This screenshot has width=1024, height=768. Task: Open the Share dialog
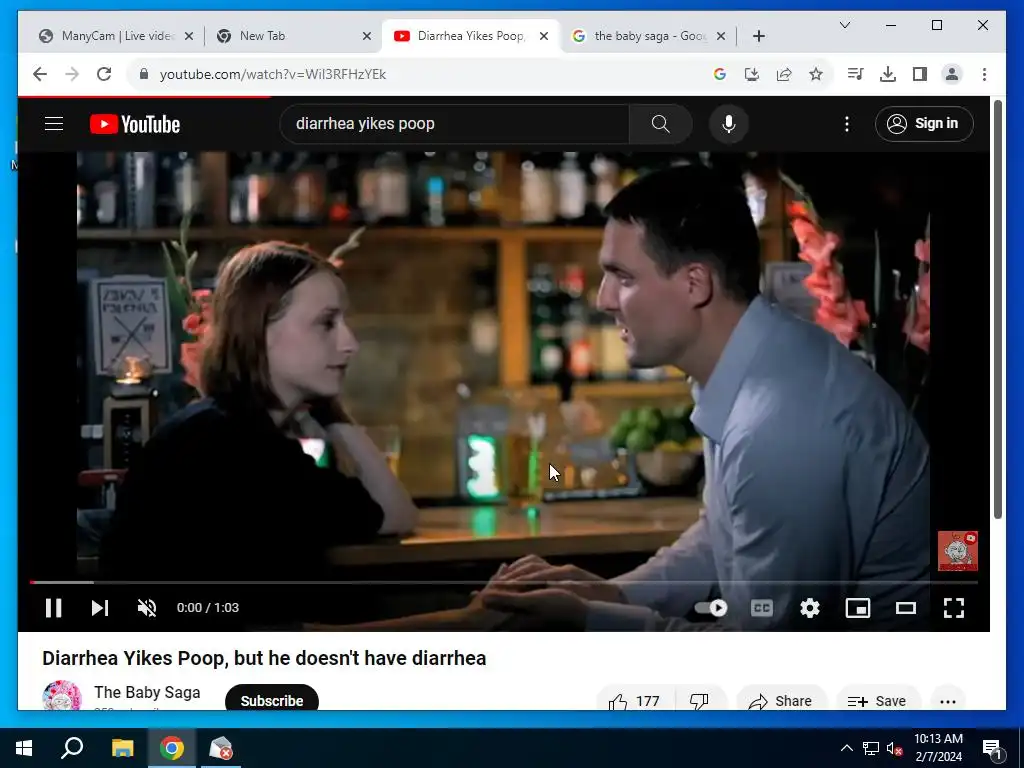click(780, 699)
